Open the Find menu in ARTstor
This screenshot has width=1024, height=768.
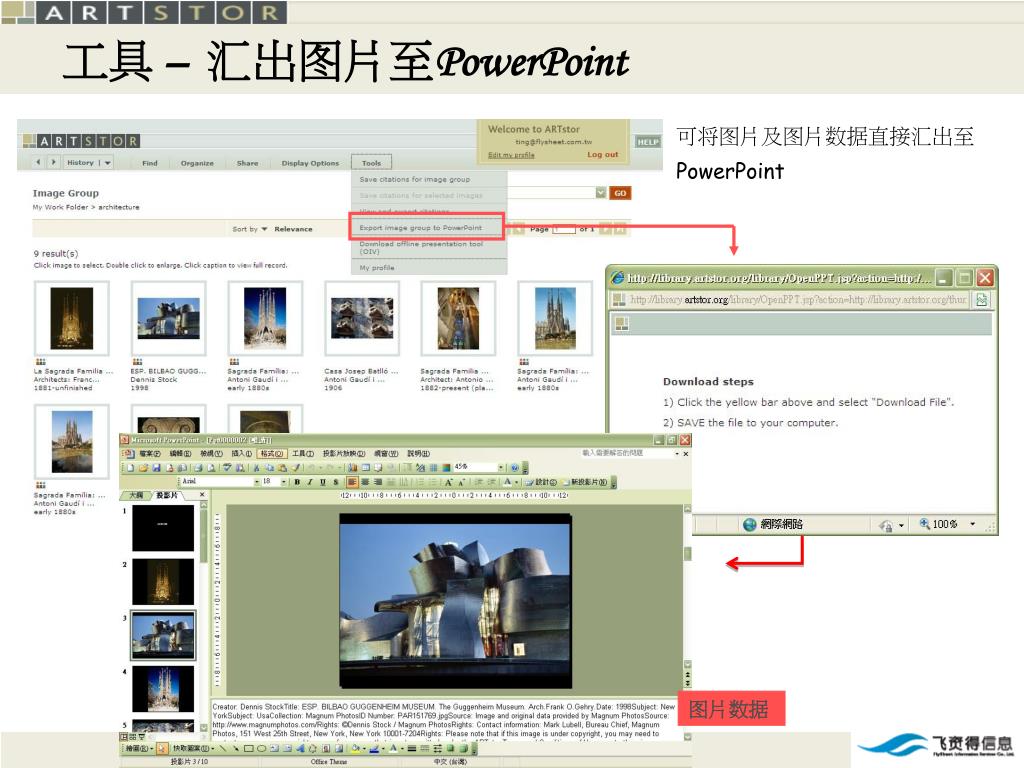click(150, 163)
